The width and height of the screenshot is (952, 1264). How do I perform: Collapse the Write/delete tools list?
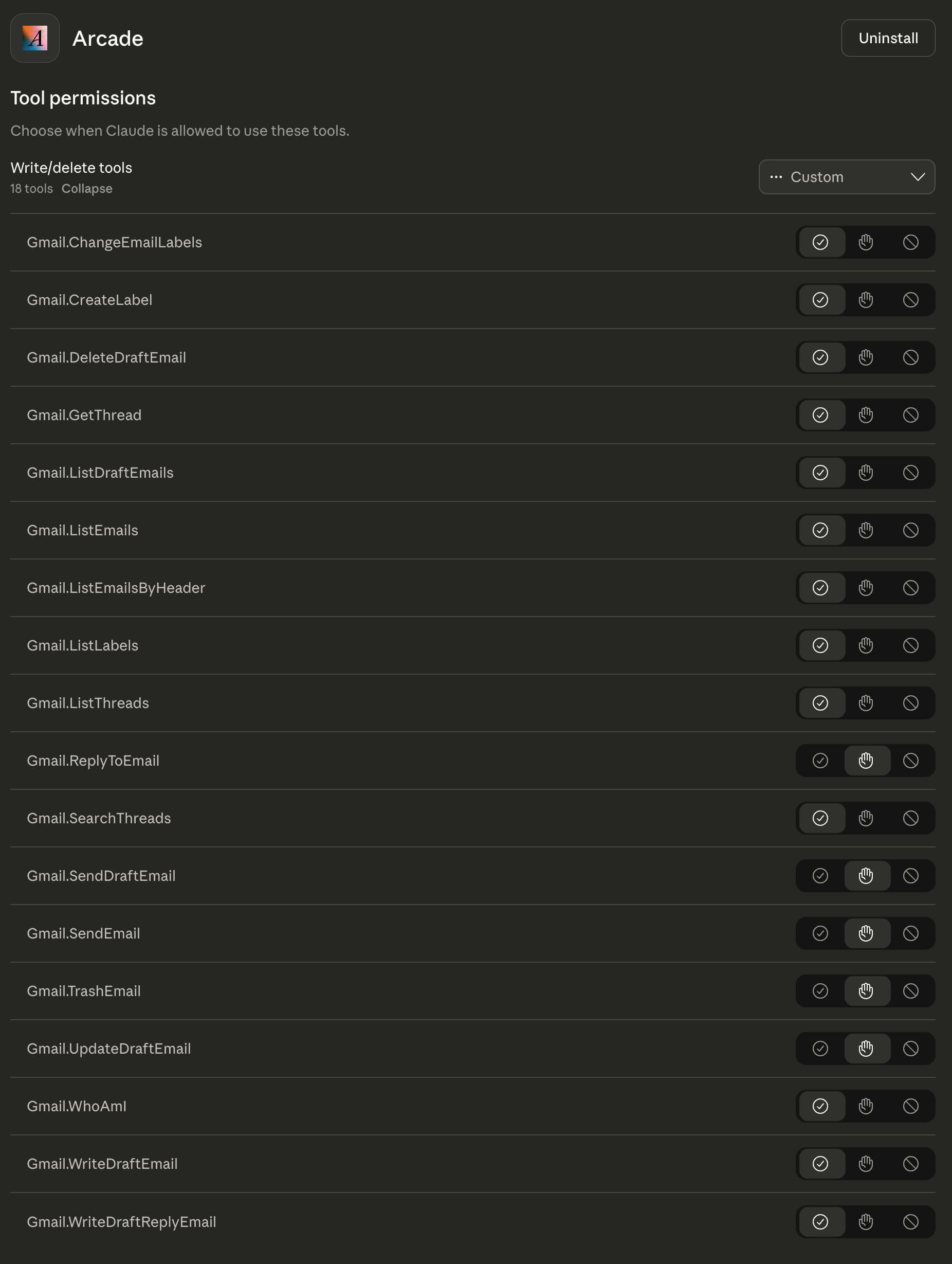[x=87, y=189]
